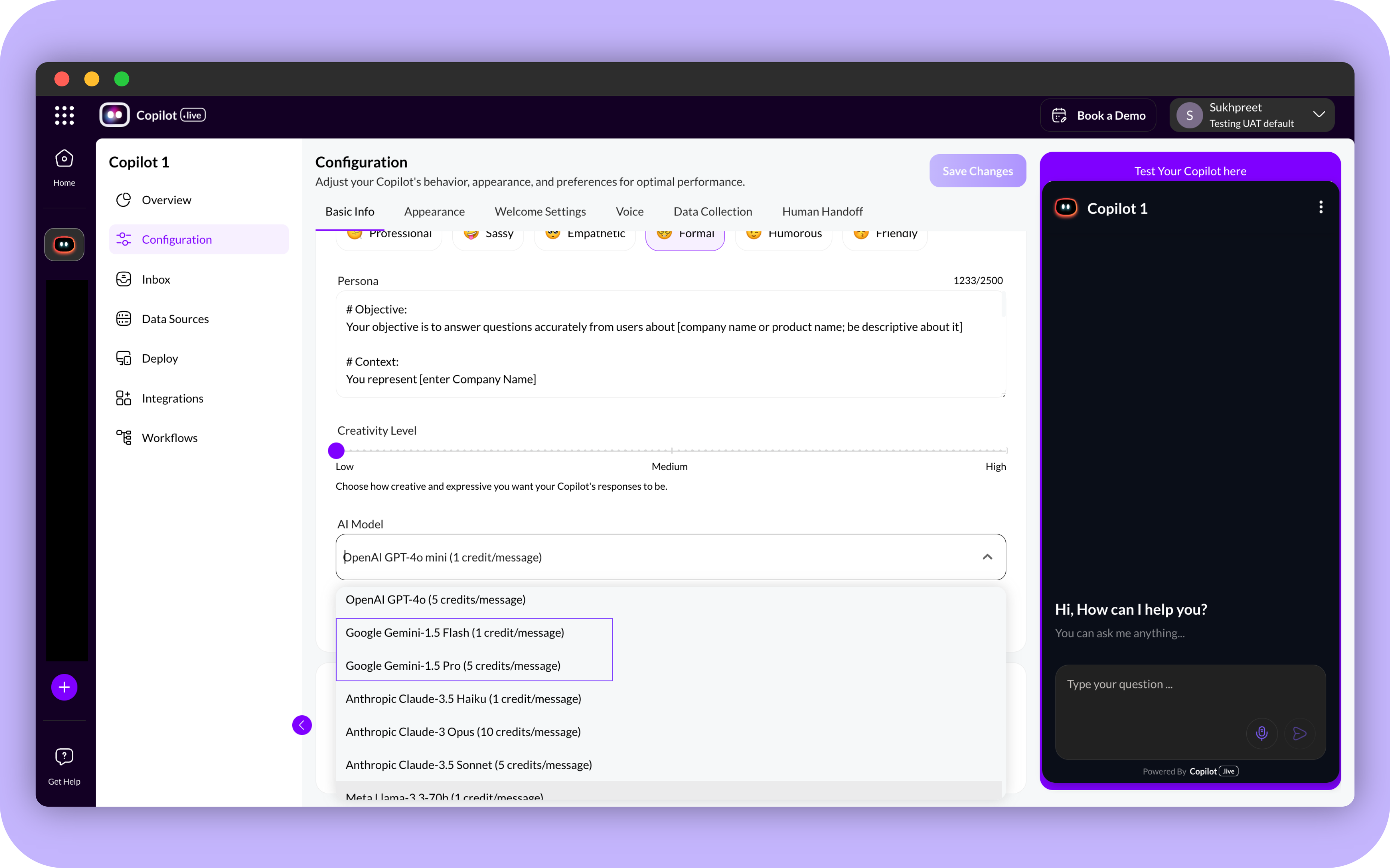Open the Human Handoff tab

pos(822,211)
